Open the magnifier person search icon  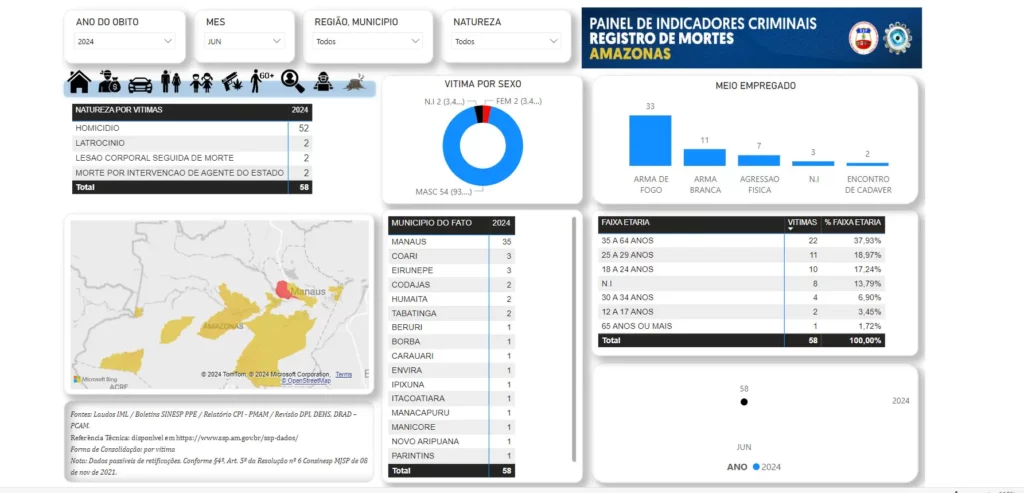(292, 81)
